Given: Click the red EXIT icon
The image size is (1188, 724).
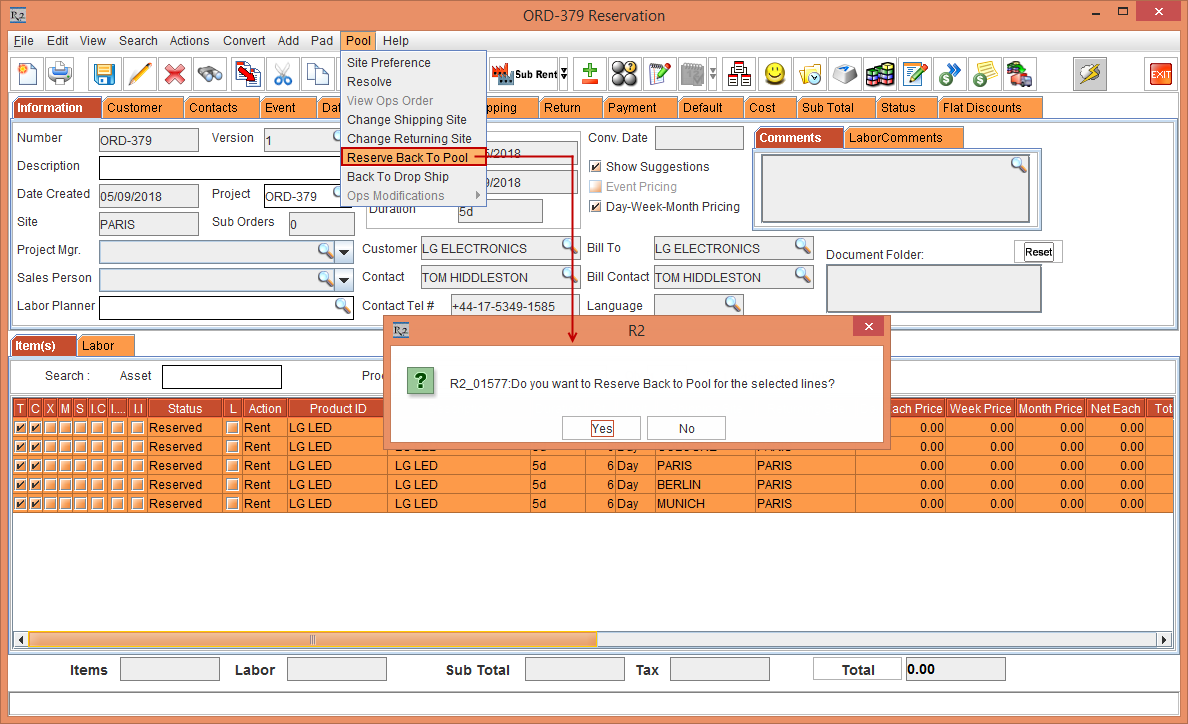Looking at the screenshot, I should tap(1160, 74).
